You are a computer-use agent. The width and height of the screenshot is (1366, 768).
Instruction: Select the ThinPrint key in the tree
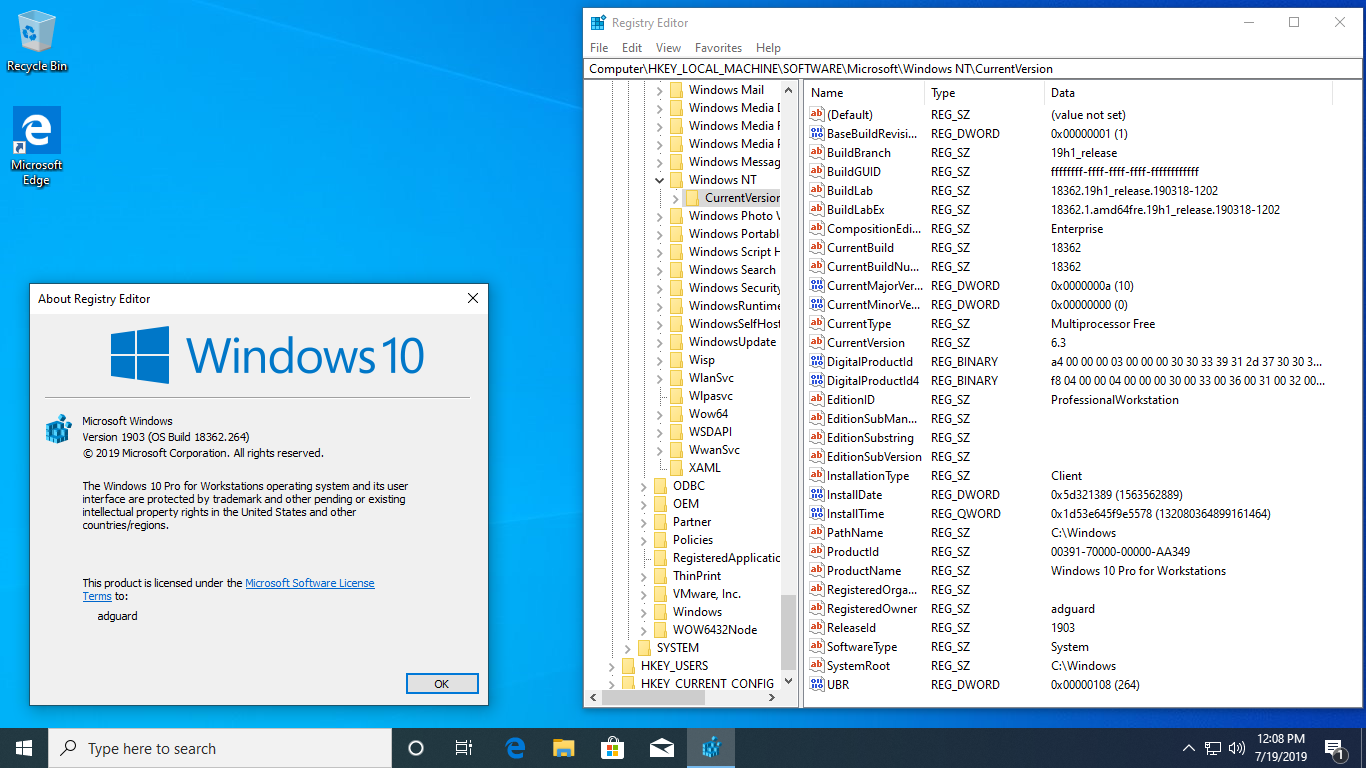(x=697, y=576)
